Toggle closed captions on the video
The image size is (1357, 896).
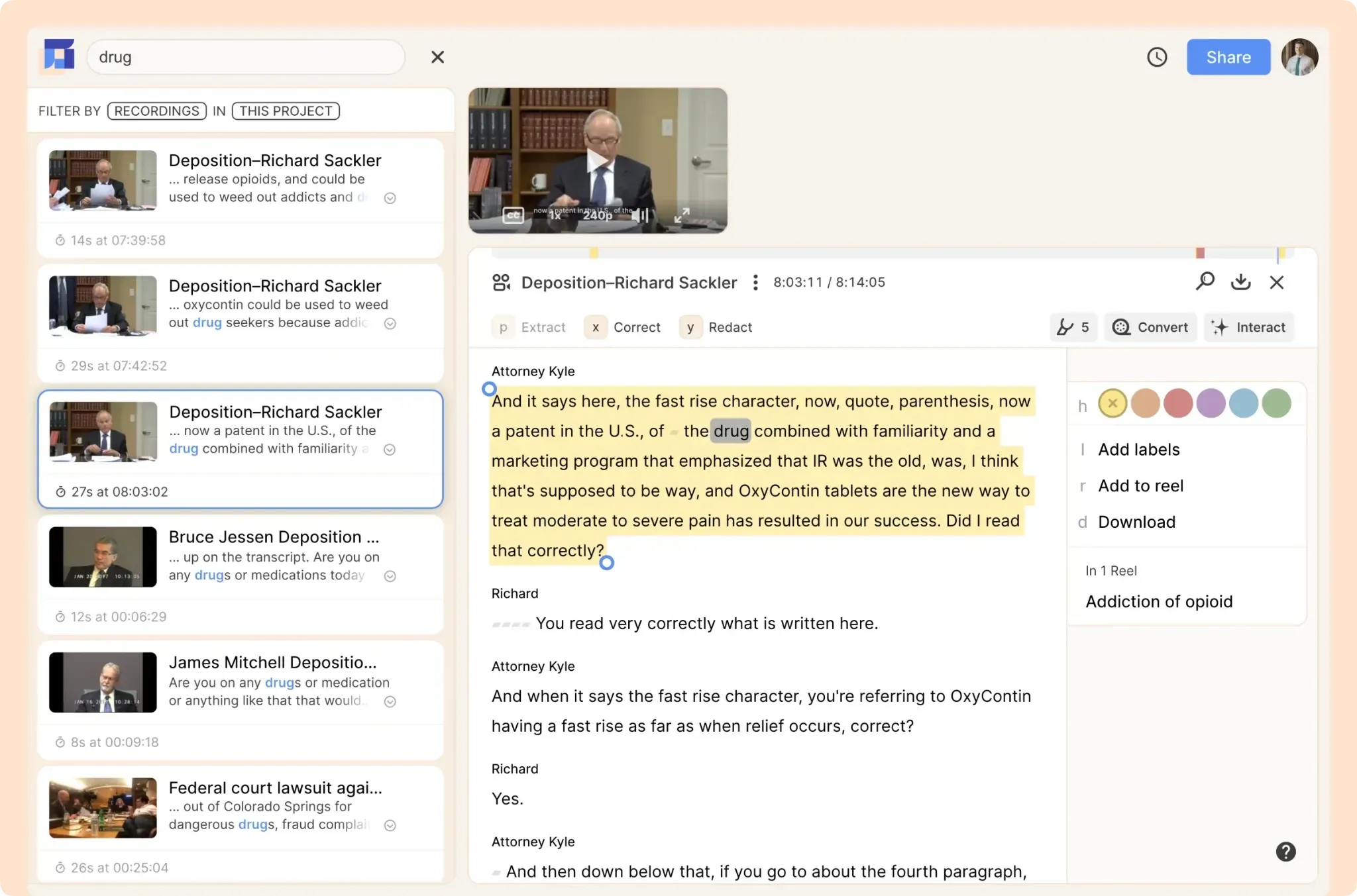[514, 215]
